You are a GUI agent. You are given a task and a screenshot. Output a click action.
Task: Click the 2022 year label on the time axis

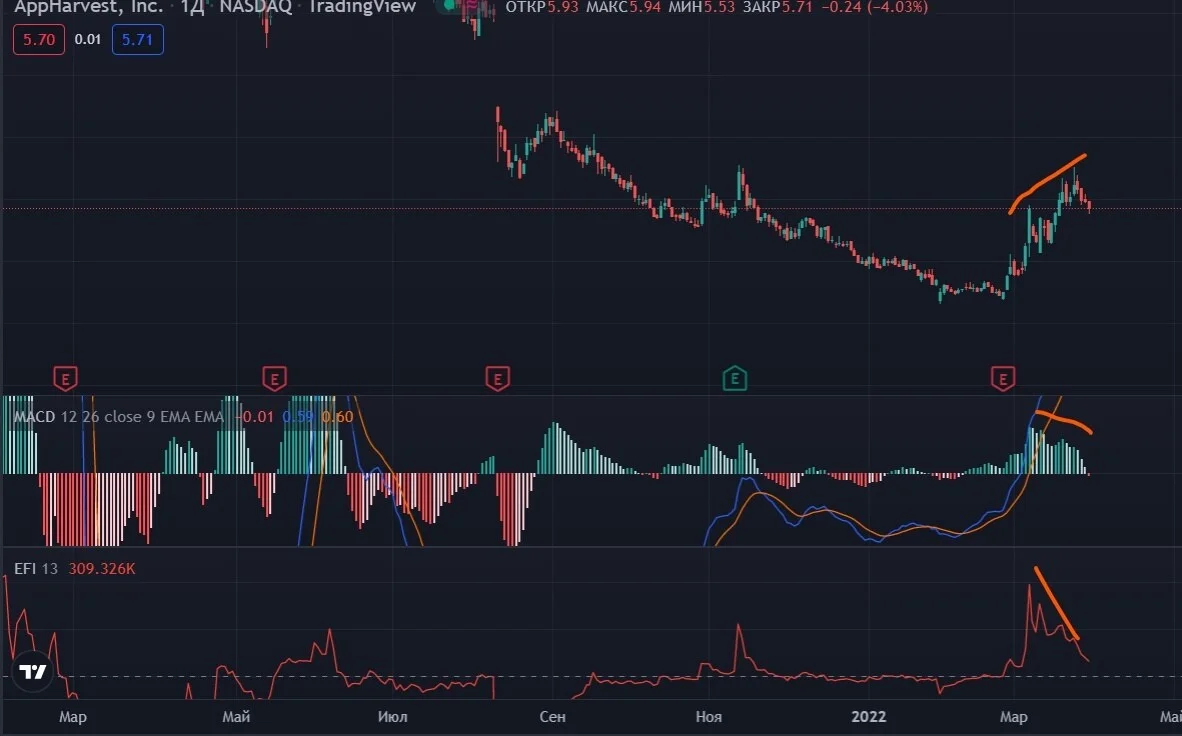(x=868, y=716)
